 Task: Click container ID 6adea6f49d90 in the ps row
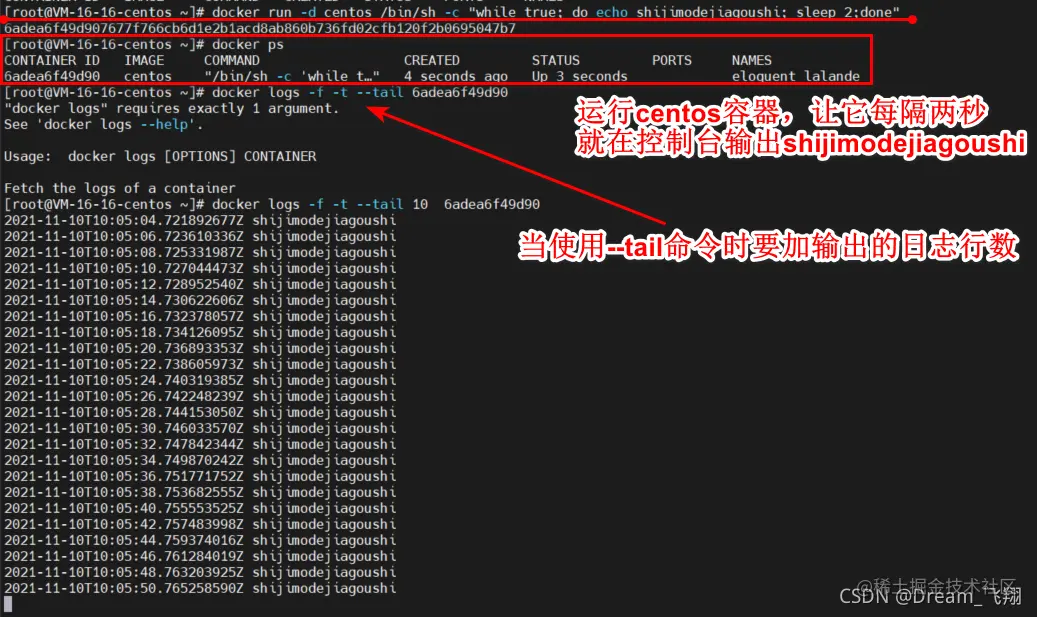(52, 76)
